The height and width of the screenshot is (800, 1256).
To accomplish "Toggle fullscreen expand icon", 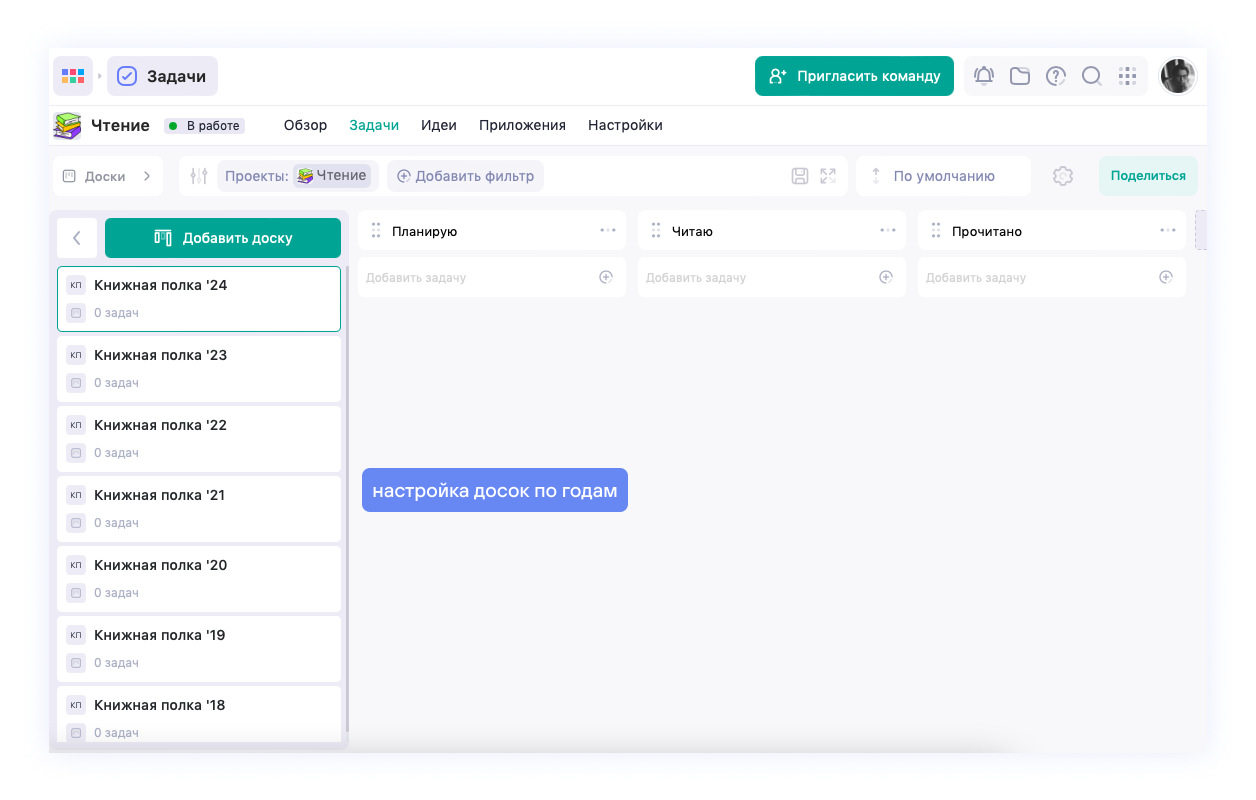I will [x=828, y=176].
